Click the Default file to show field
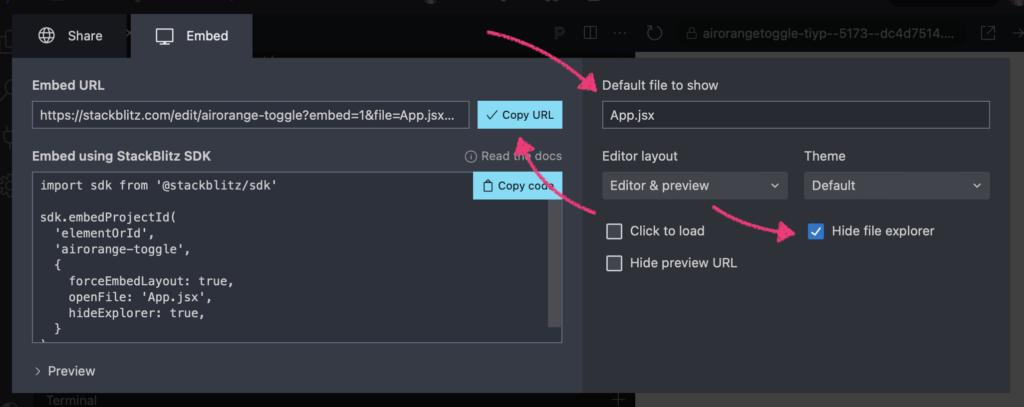This screenshot has height=407, width=1024. point(795,115)
